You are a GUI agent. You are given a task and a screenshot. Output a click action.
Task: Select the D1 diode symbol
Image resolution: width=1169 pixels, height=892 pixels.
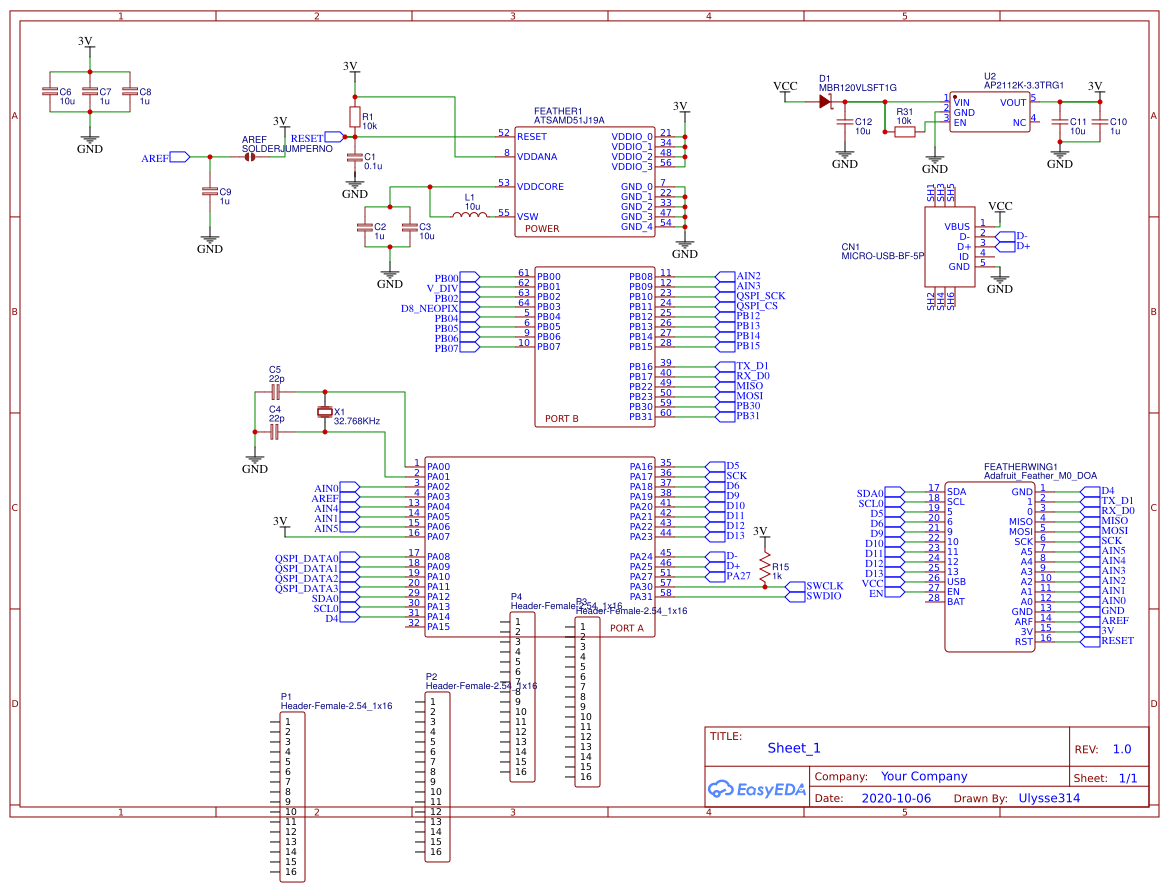[827, 100]
